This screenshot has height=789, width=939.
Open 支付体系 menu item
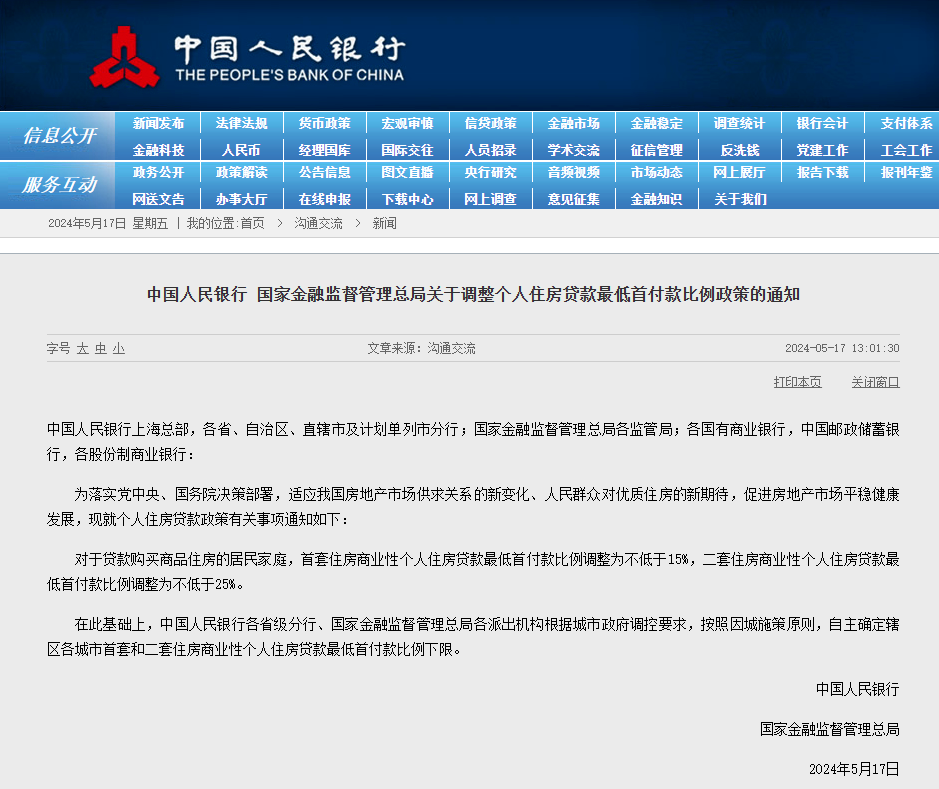coord(906,123)
